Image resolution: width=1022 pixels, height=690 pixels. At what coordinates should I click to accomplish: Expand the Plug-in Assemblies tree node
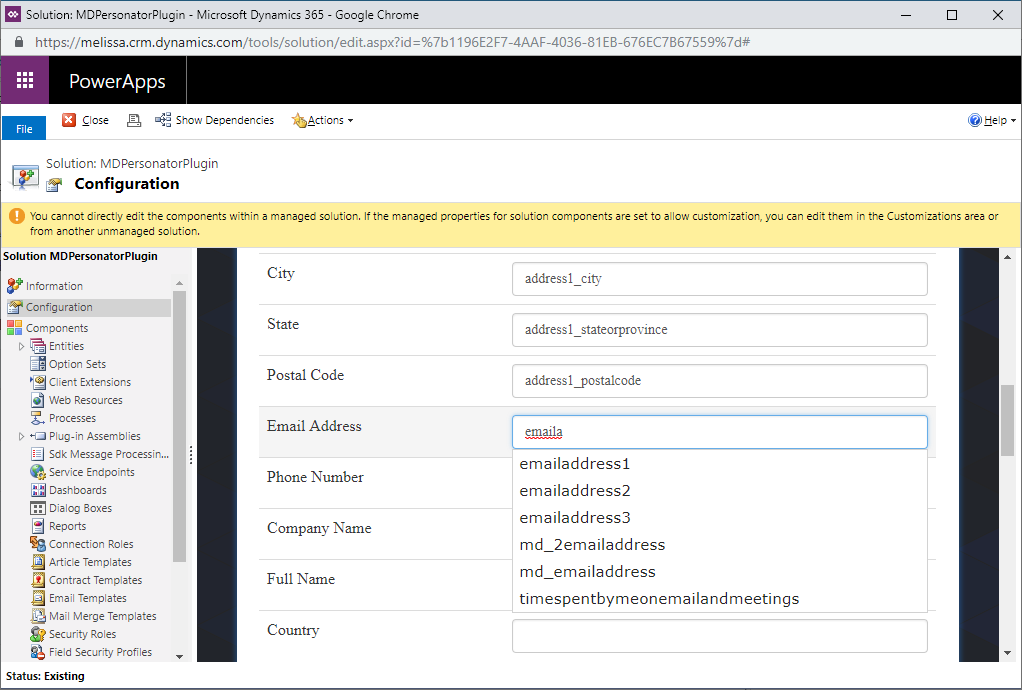pos(21,436)
